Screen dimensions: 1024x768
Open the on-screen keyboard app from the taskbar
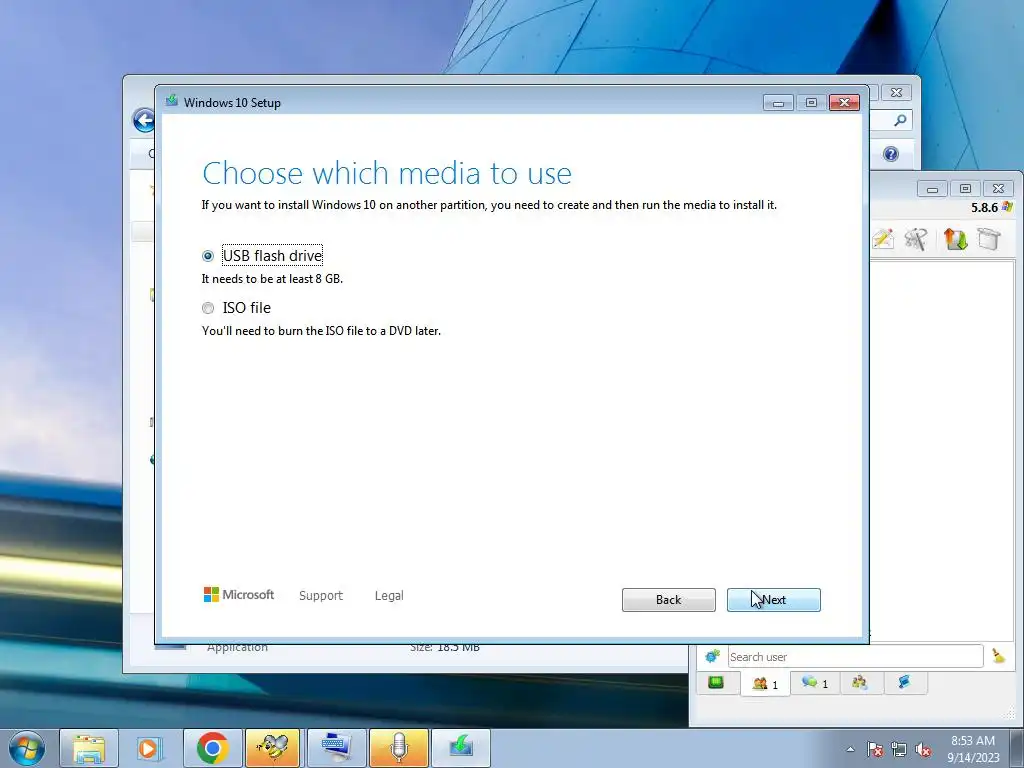click(335, 748)
